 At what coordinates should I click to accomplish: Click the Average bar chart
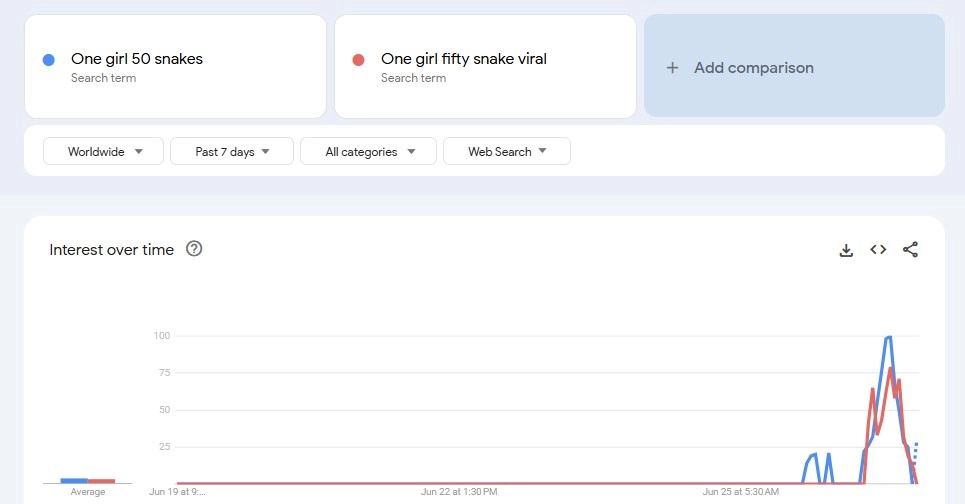pos(88,481)
